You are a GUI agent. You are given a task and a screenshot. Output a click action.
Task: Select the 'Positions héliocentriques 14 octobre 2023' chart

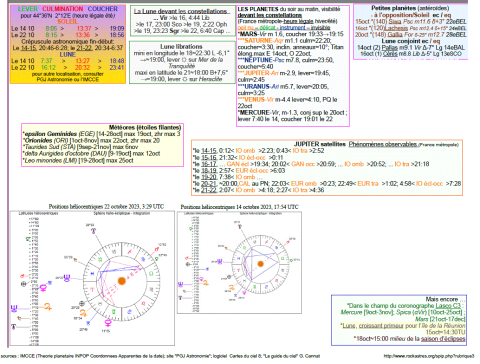coord(239,262)
